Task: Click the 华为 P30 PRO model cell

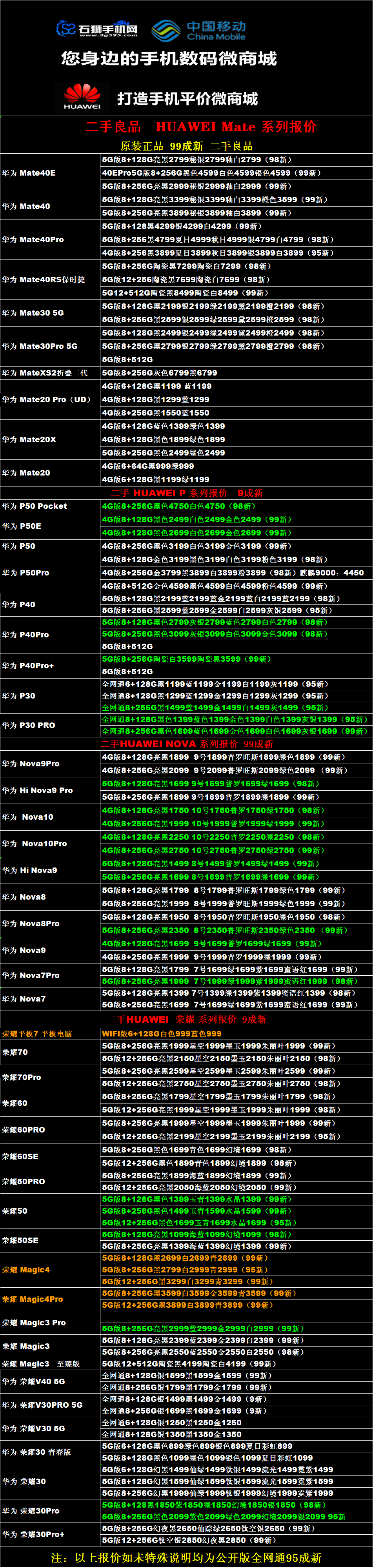Action: (51, 726)
